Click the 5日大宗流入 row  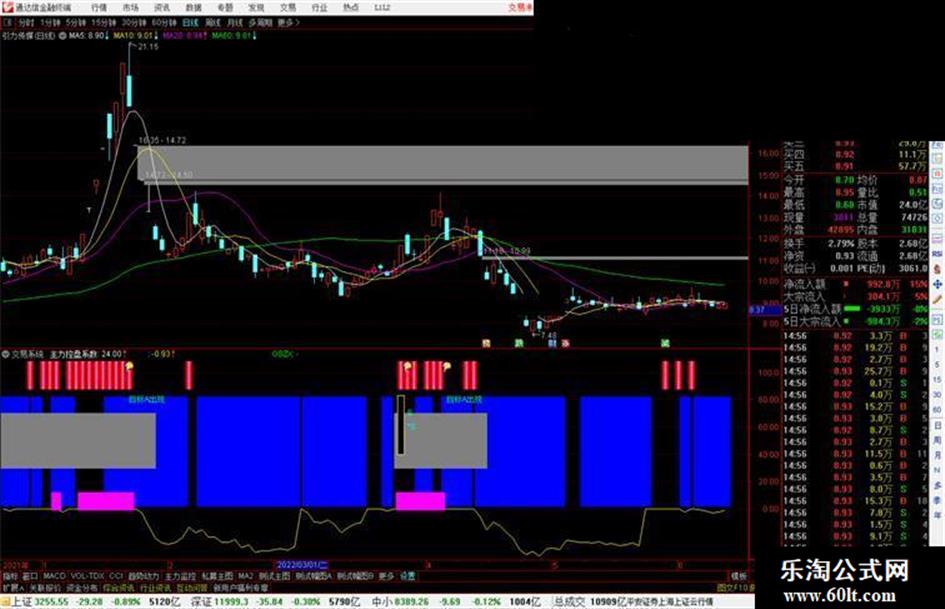(x=856, y=321)
